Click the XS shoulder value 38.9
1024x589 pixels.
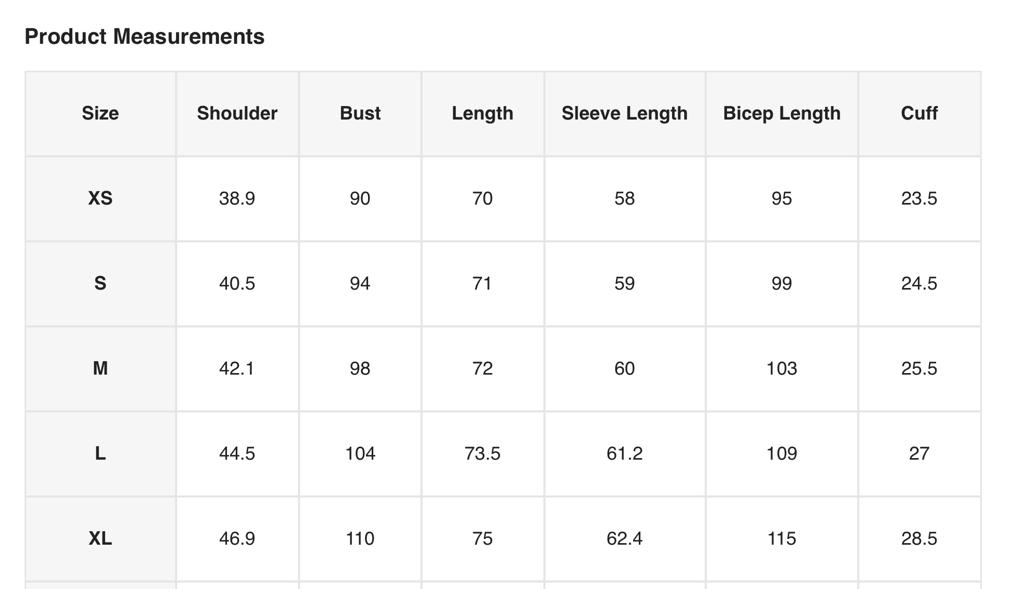(x=237, y=198)
